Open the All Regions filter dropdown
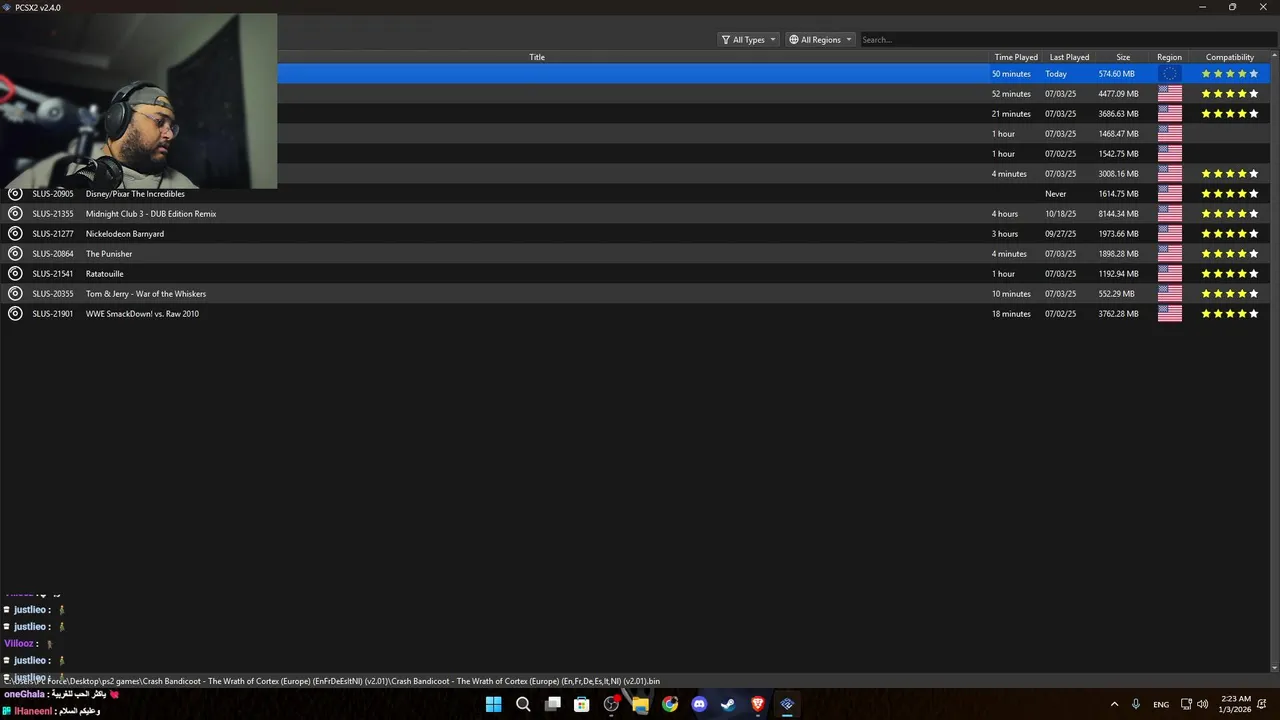The image size is (1280, 720). [x=820, y=40]
